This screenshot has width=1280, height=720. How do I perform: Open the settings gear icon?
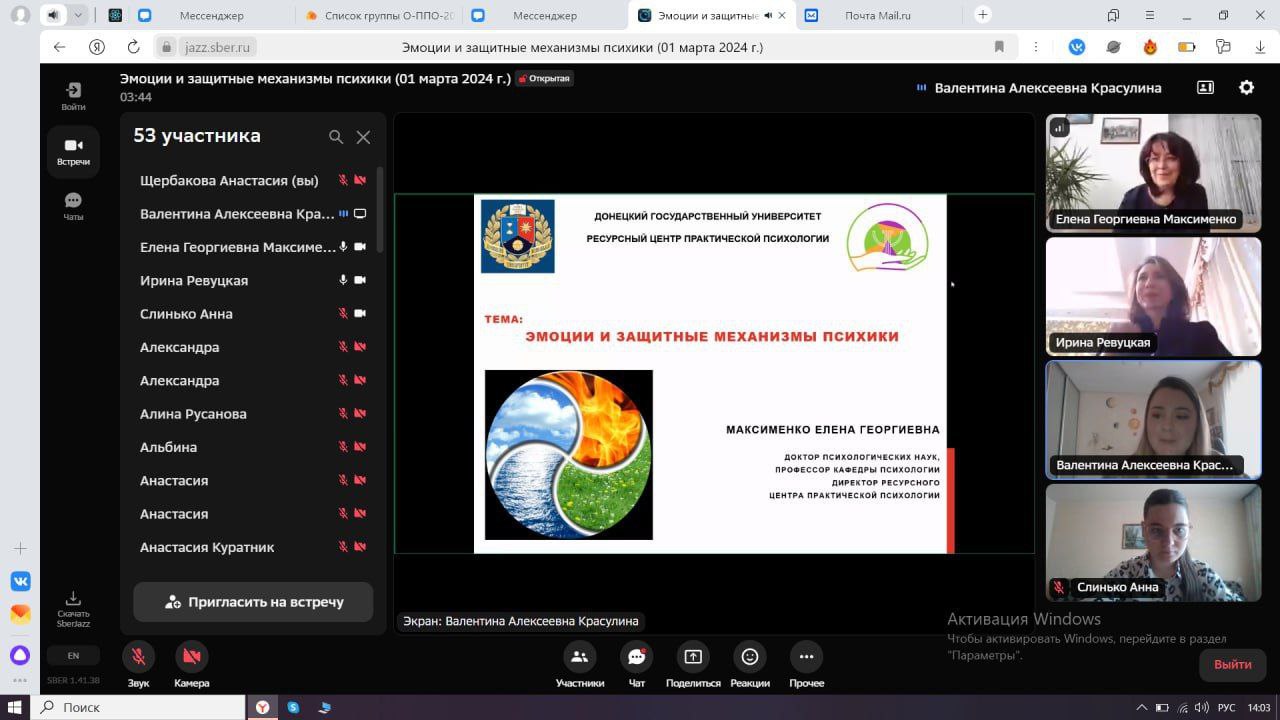pos(1246,87)
